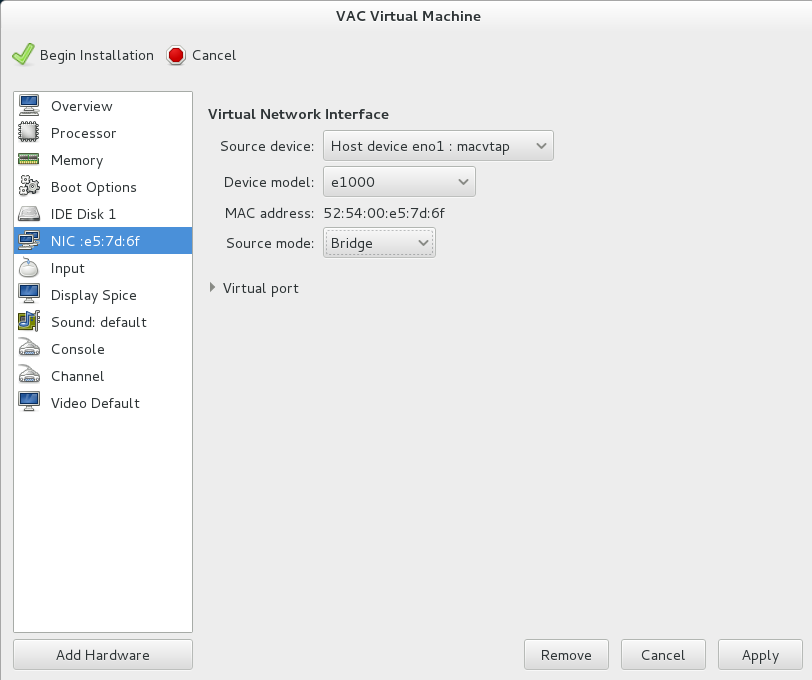Select Console in the hardware list
The height and width of the screenshot is (680, 812).
coord(103,349)
